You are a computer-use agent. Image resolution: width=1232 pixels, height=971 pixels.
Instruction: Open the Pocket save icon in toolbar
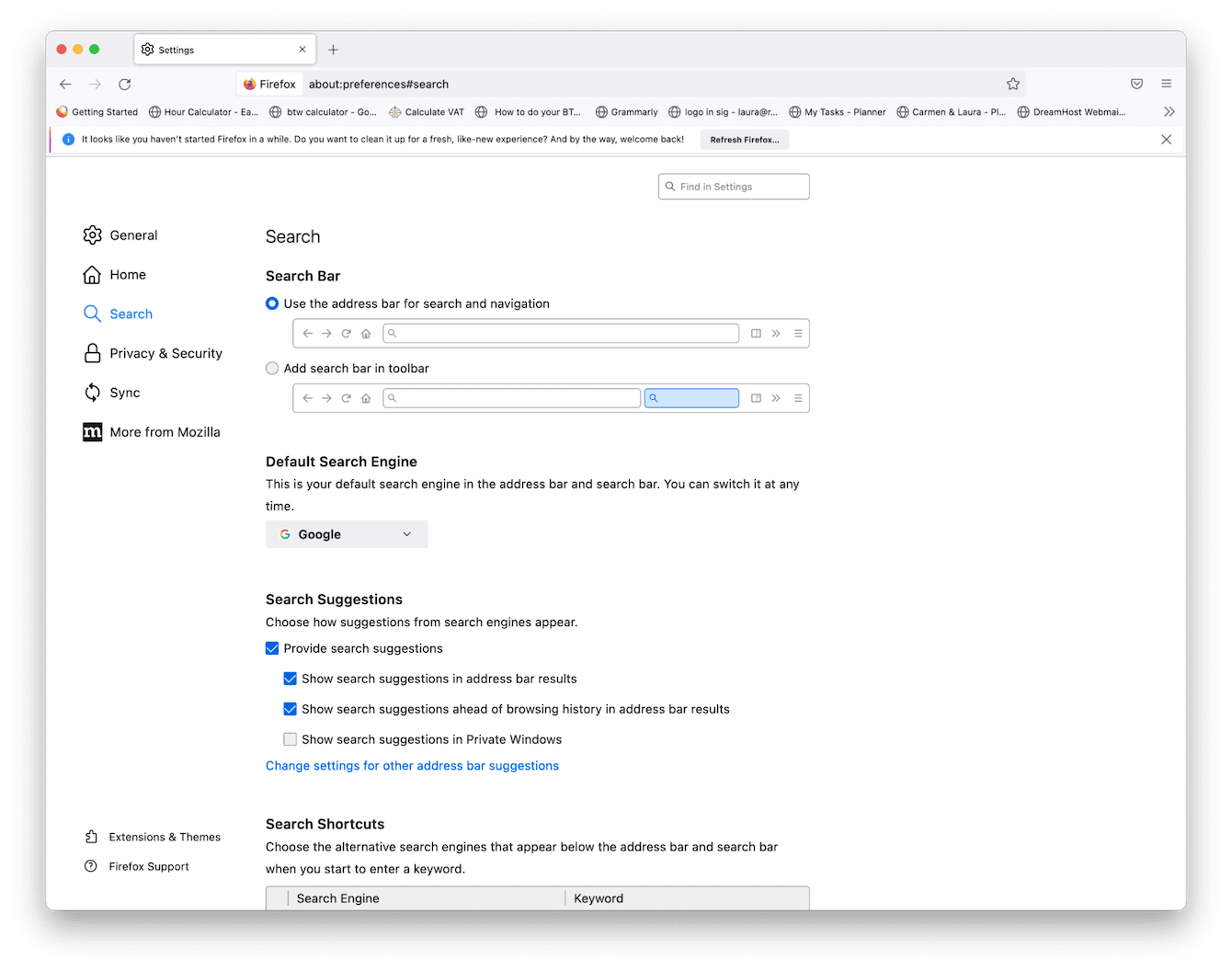click(1137, 84)
